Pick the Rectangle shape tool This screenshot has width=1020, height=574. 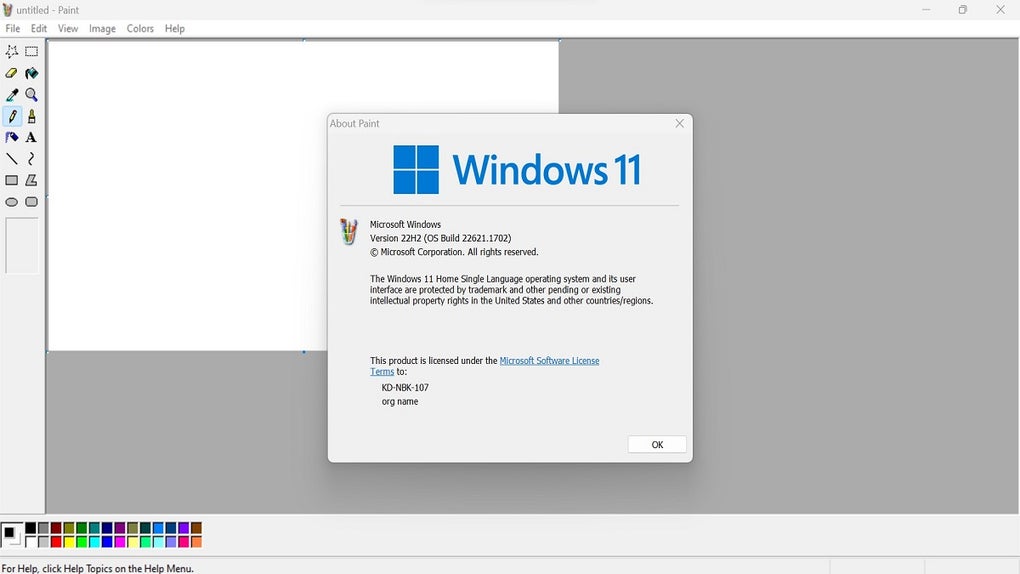click(x=12, y=180)
